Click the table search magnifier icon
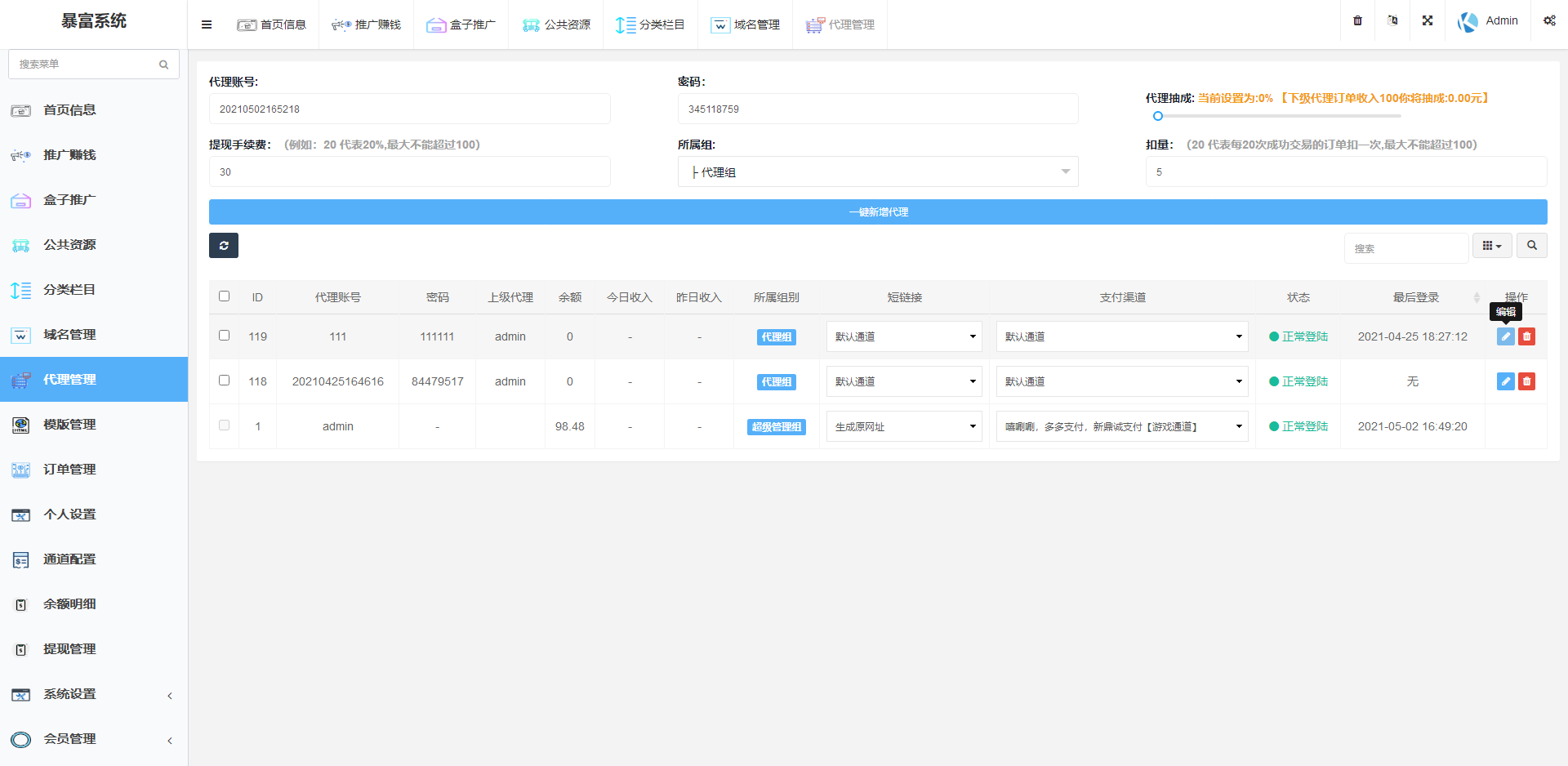This screenshot has height=766, width=1568. [x=1532, y=245]
